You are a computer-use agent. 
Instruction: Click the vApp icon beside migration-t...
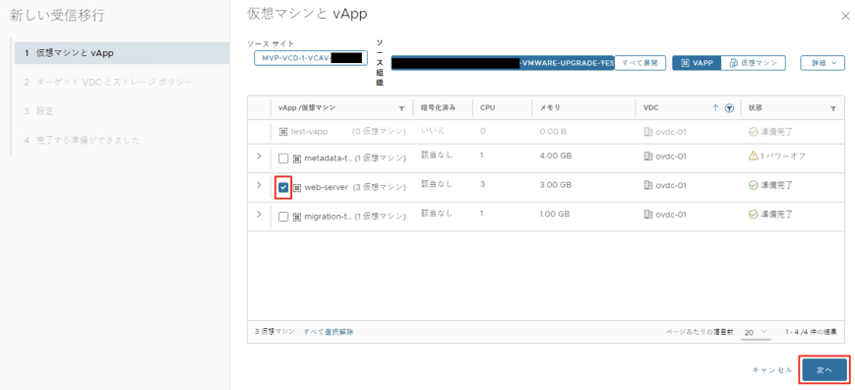pos(297,217)
